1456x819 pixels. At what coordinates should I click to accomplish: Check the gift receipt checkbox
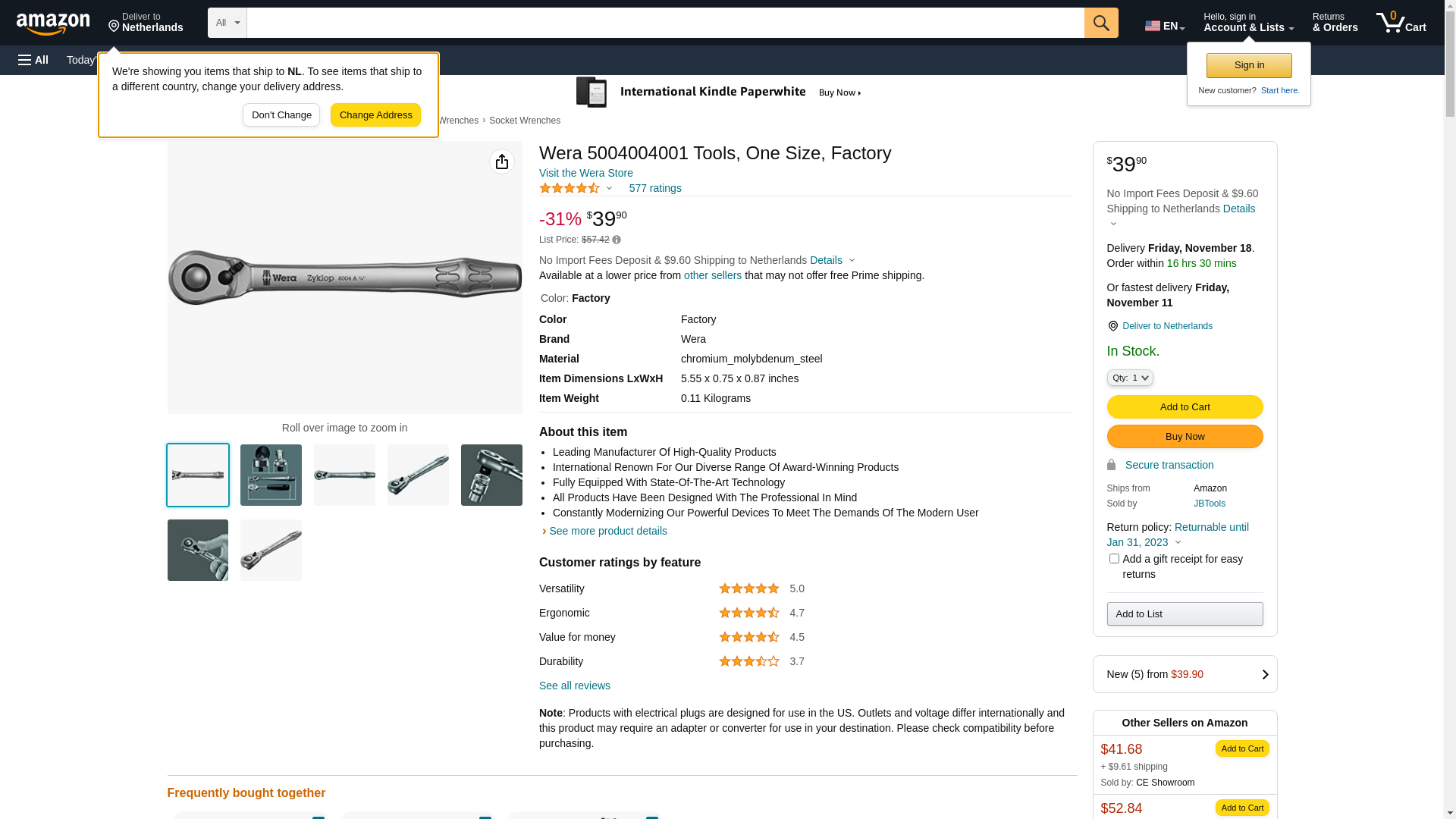(x=1114, y=559)
